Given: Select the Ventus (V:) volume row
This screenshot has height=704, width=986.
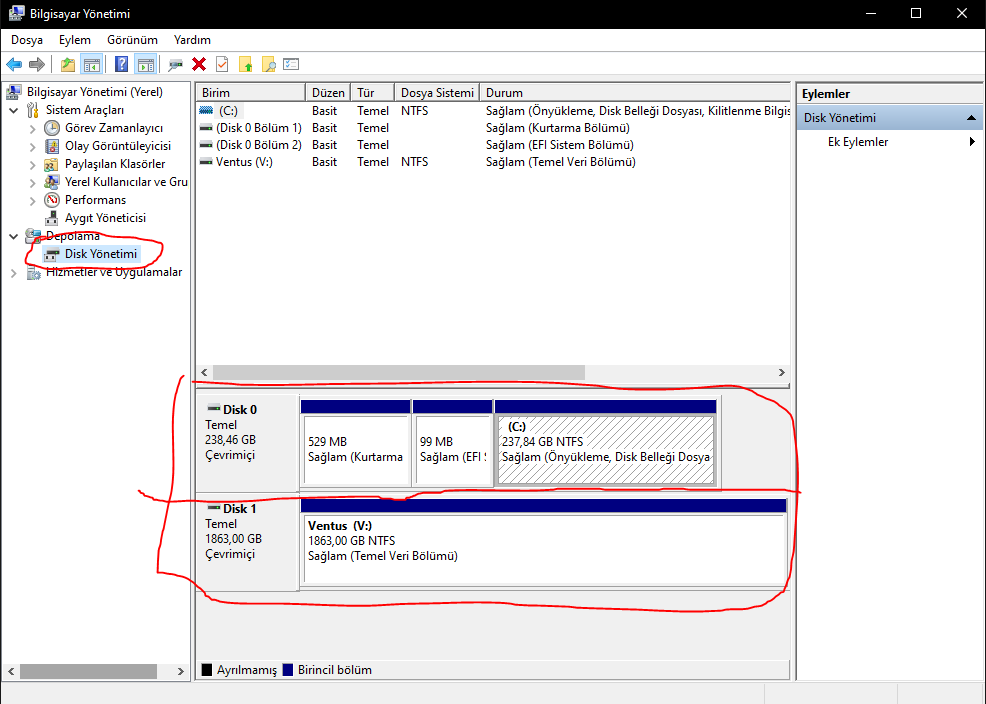Looking at the screenshot, I should coord(493,162).
